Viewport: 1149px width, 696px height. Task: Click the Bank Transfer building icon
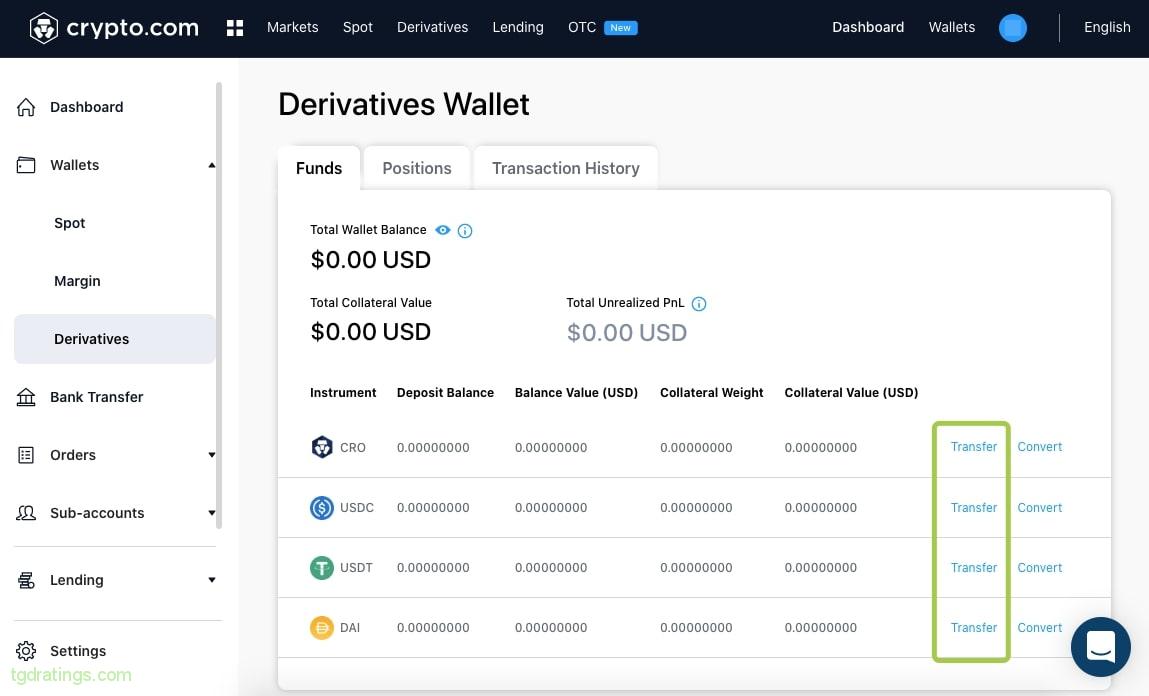coord(26,397)
